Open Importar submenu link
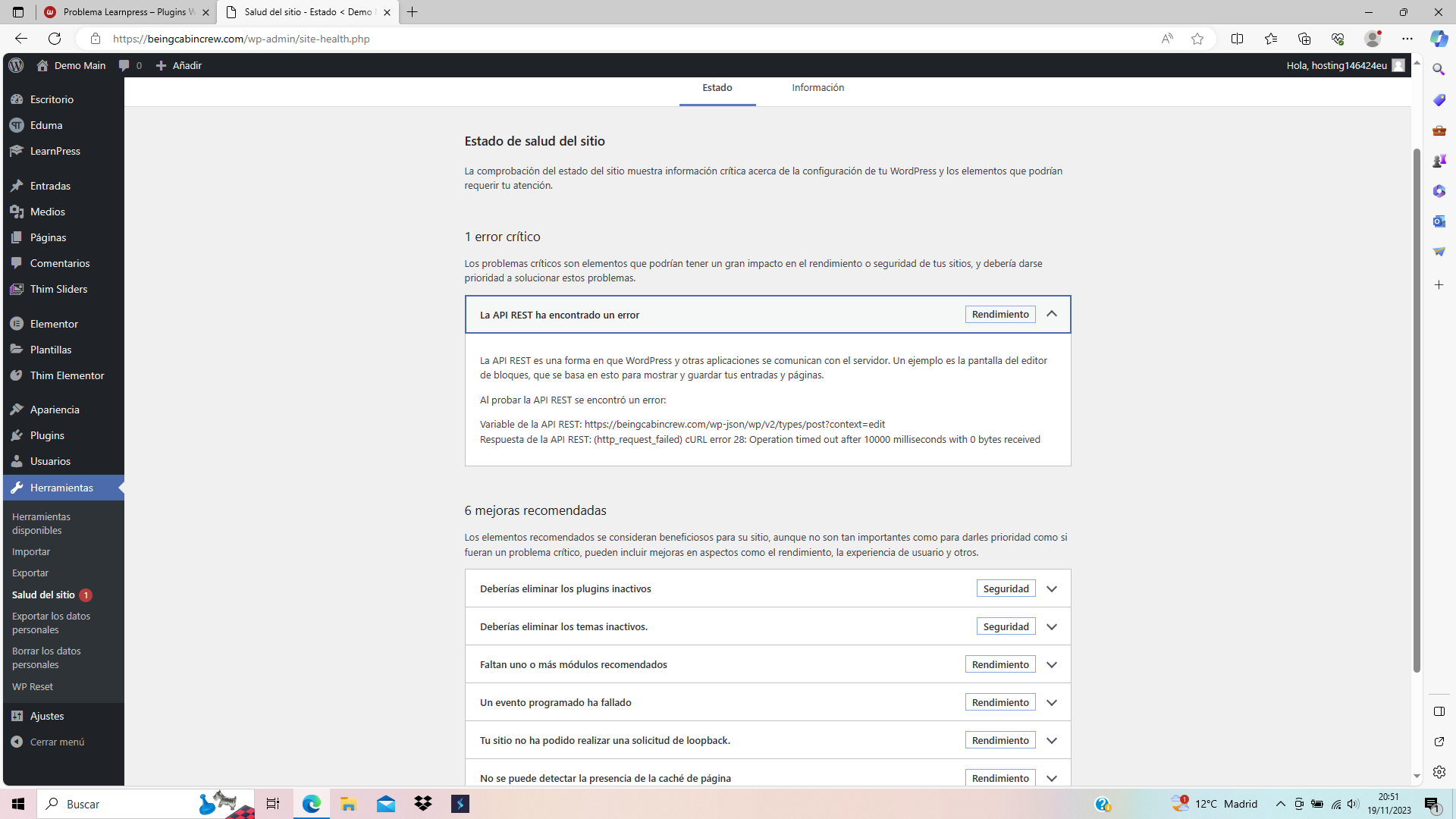Viewport: 1456px width, 819px height. coord(31,551)
